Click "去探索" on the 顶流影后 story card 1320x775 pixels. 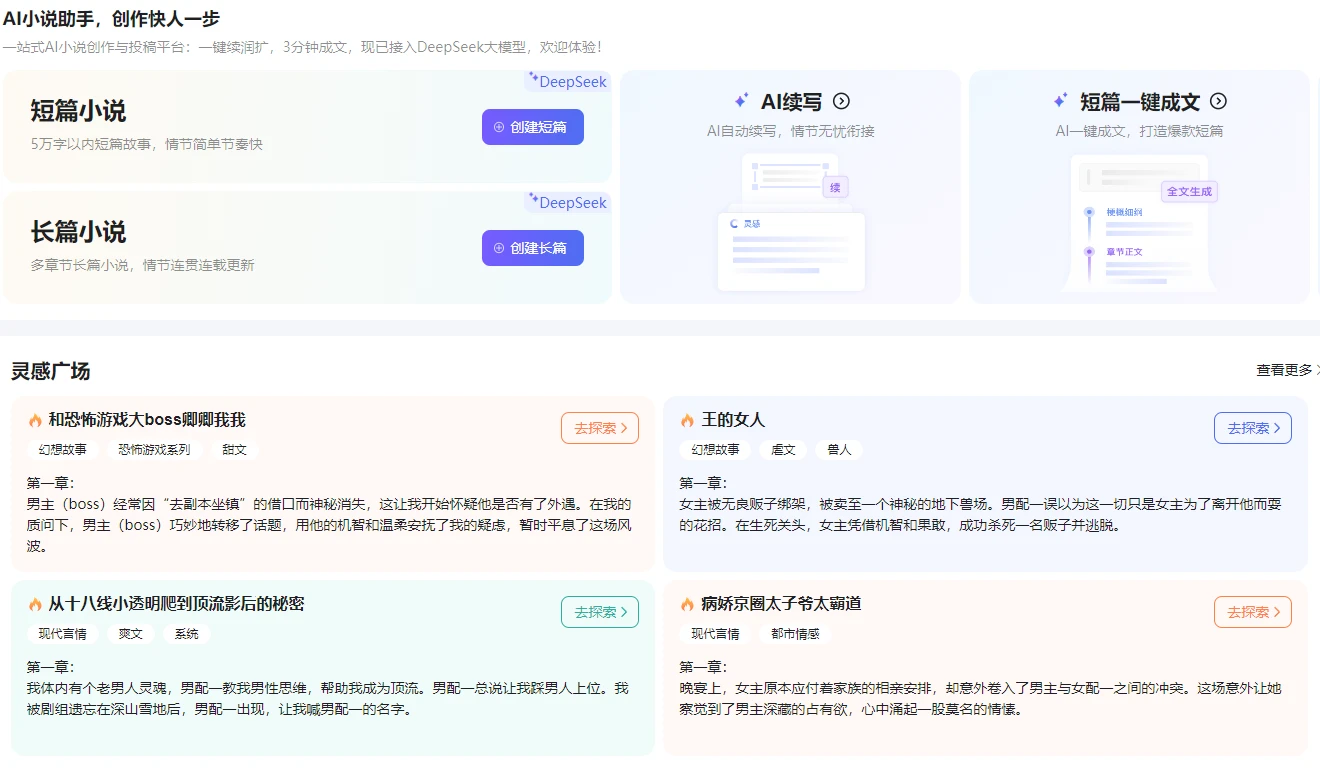coord(599,612)
